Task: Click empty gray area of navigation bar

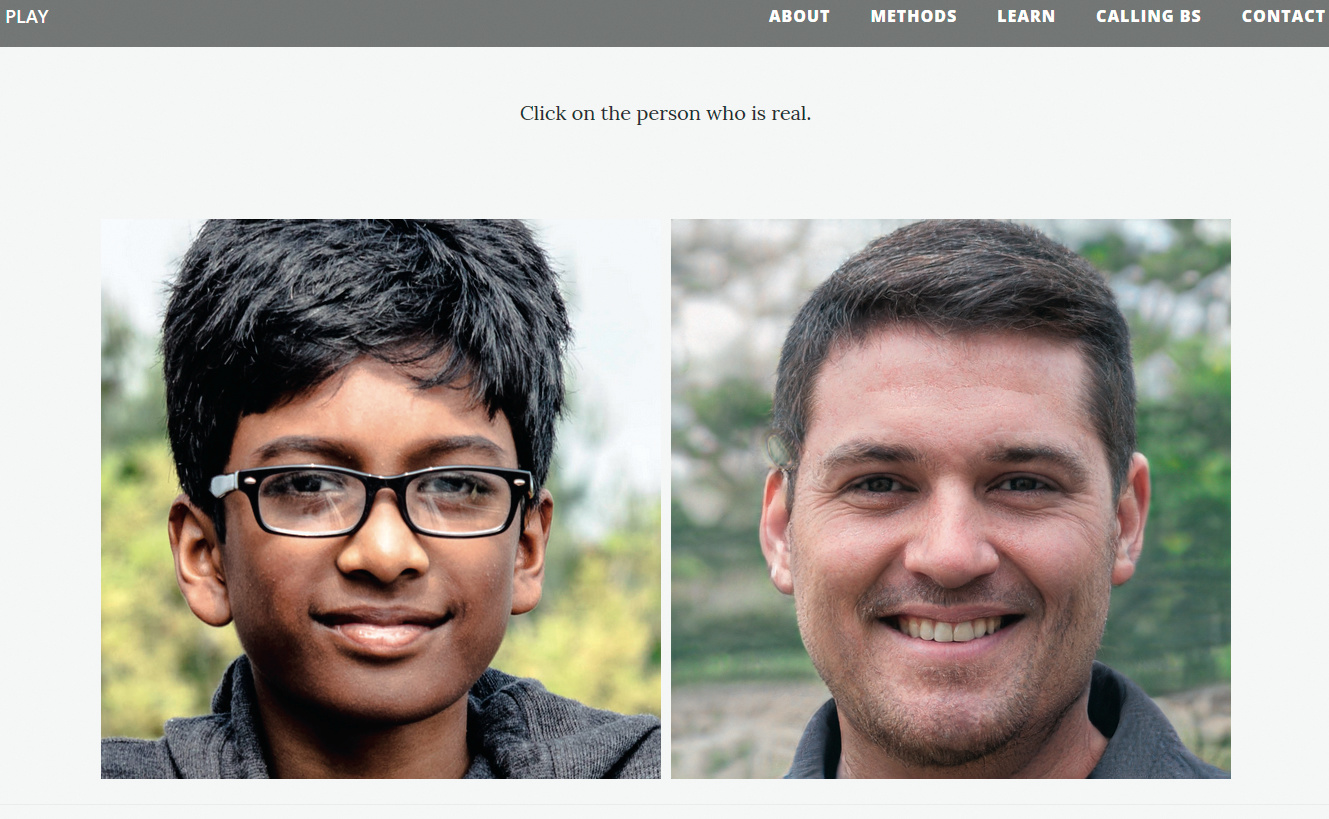Action: (x=400, y=22)
